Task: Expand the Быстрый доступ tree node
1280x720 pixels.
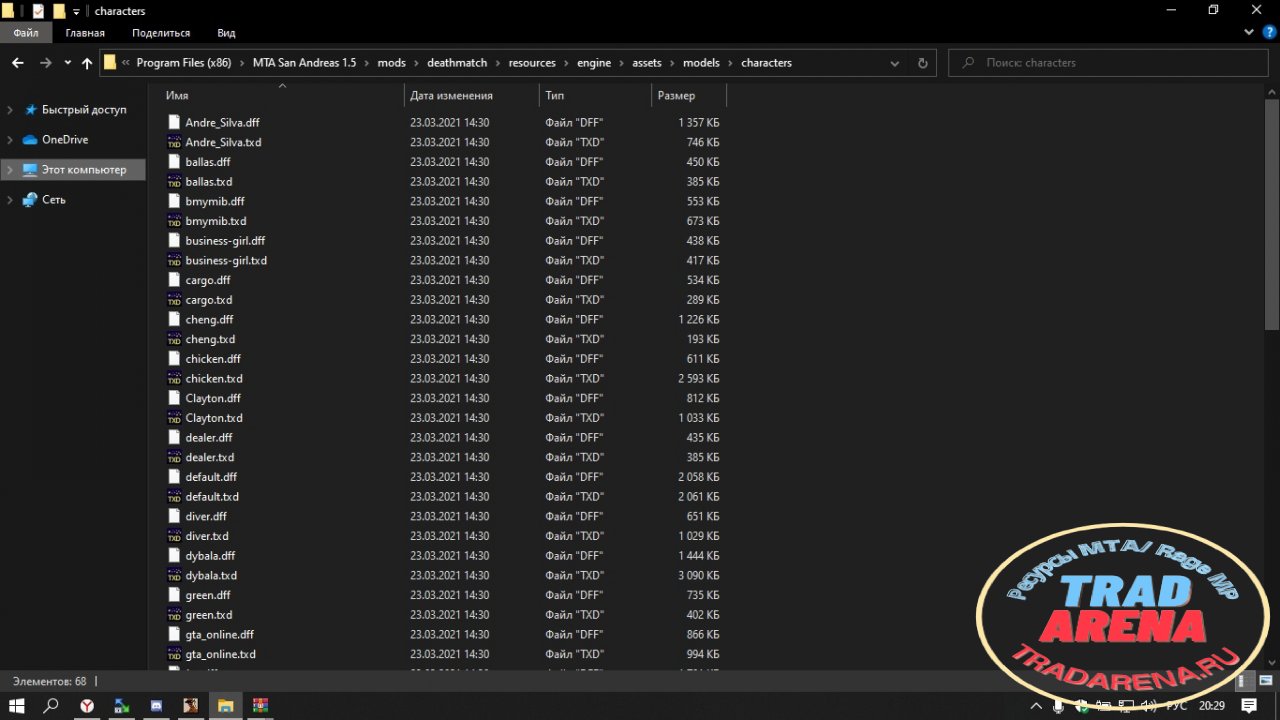Action: 10,110
